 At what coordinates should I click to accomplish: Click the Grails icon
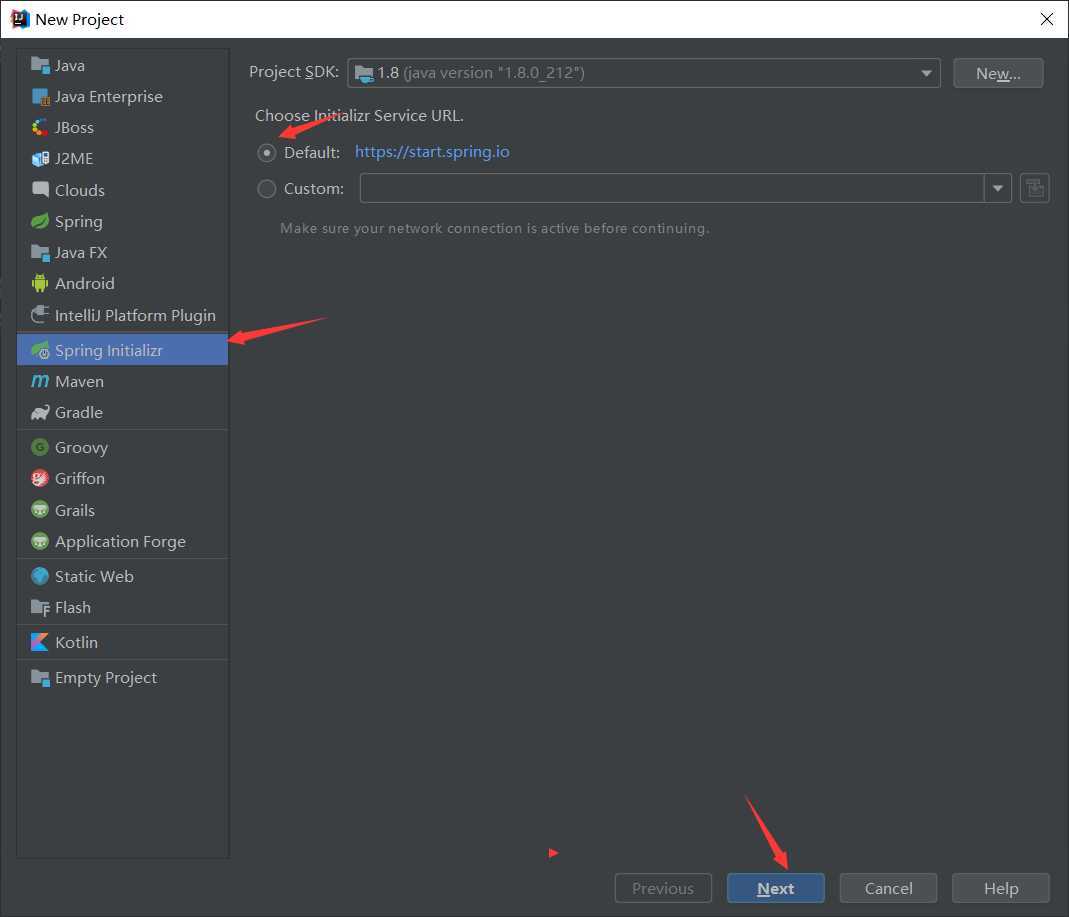40,510
